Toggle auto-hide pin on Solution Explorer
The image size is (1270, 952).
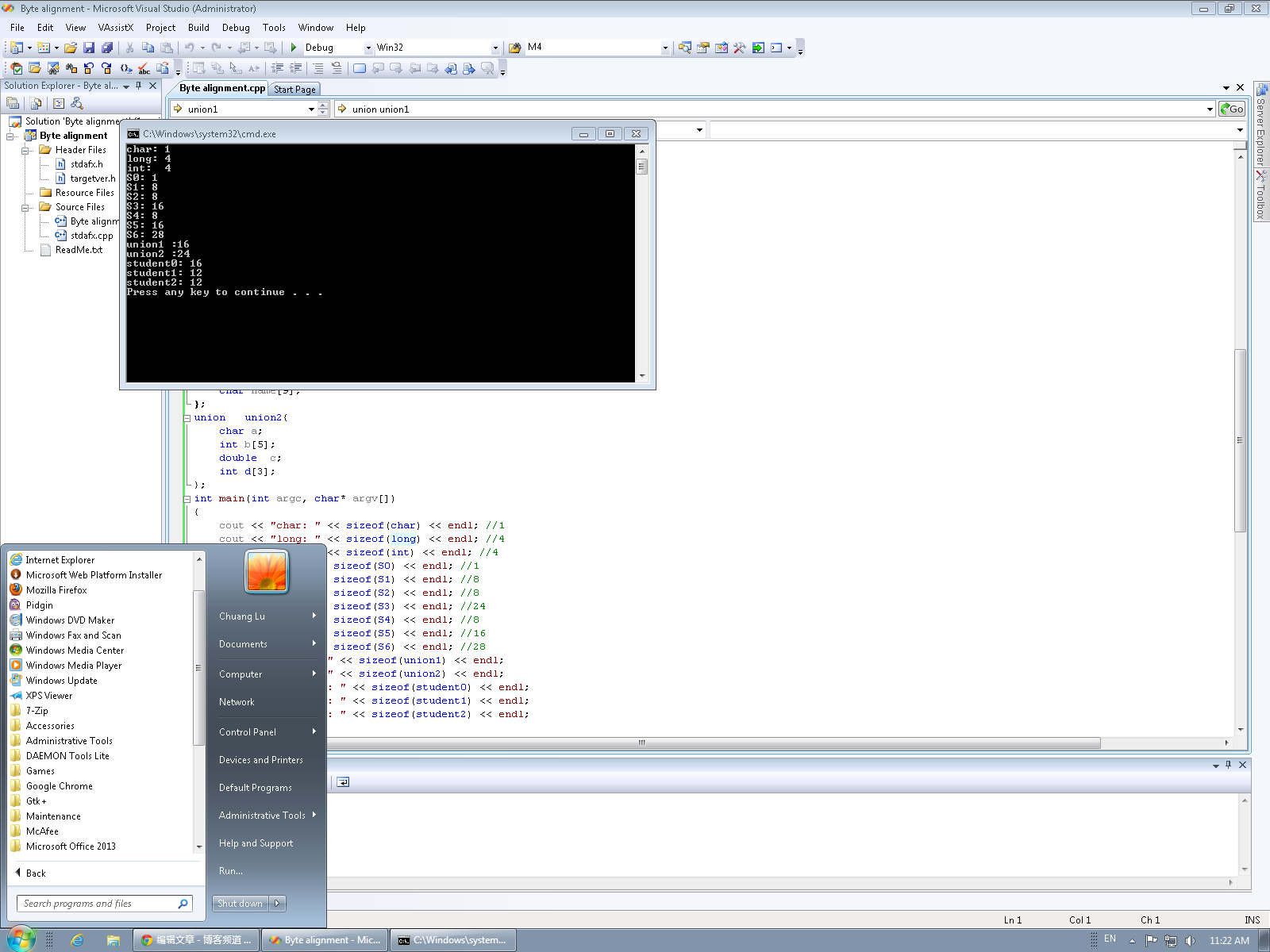(139, 86)
